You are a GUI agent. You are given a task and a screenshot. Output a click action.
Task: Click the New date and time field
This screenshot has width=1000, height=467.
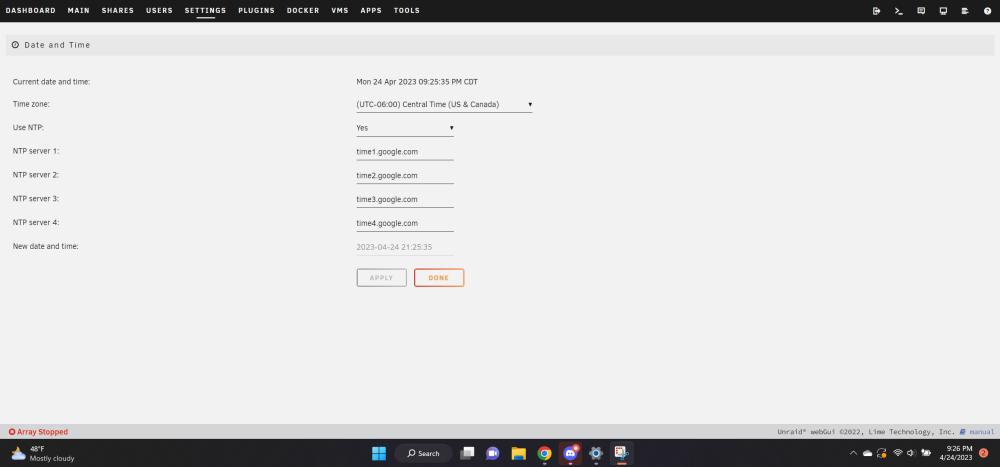[405, 248]
